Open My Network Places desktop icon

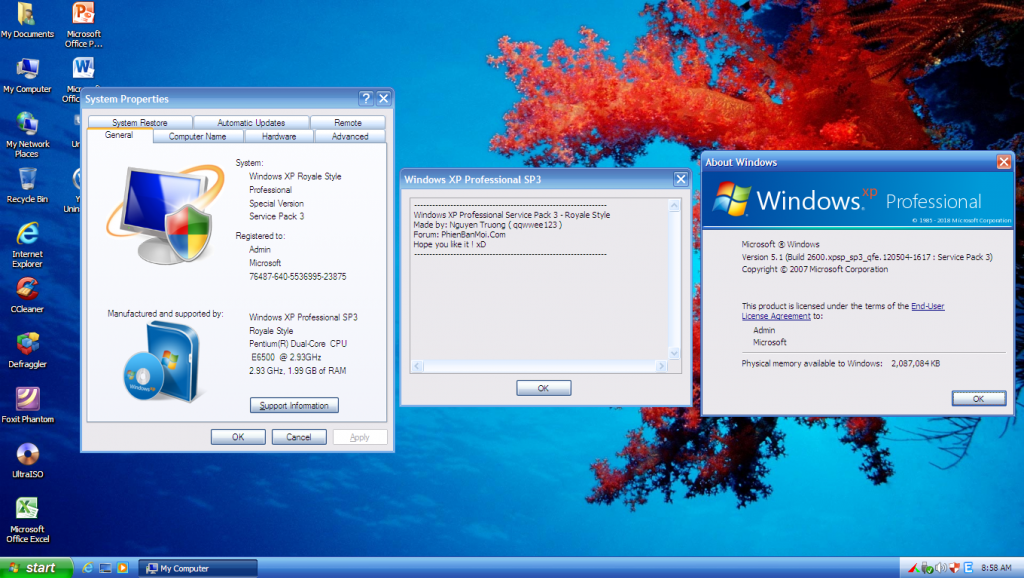click(x=27, y=135)
